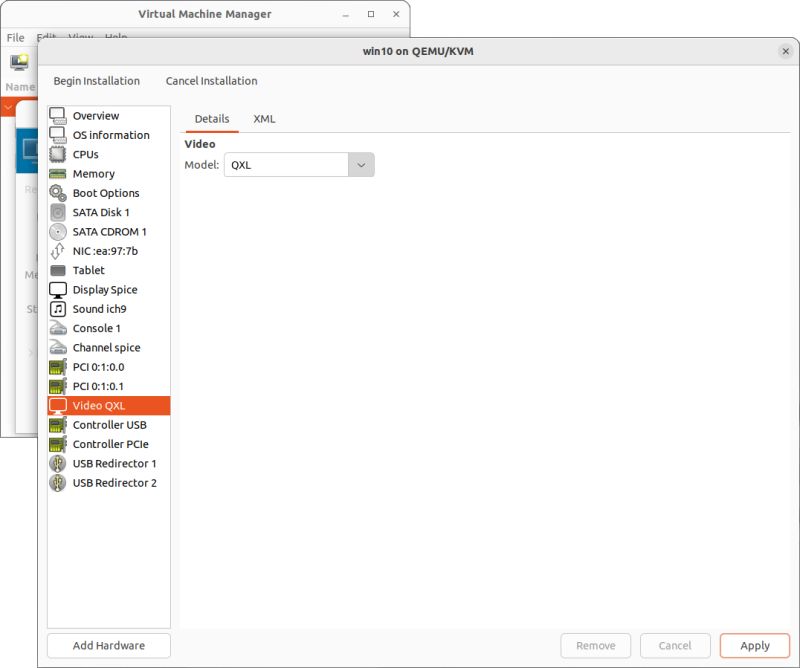
Task: Select Controller PCIe in sidebar
Action: coord(59,444)
